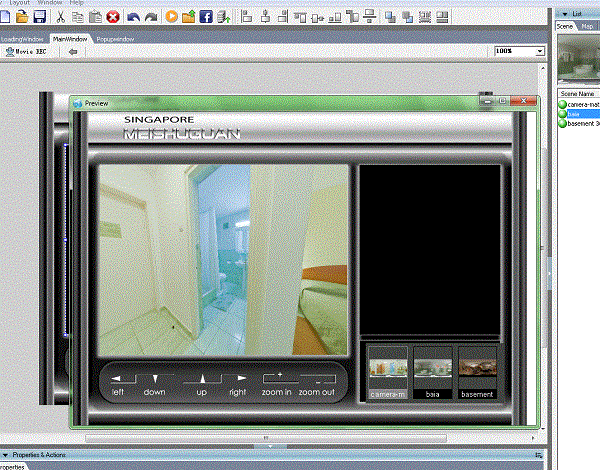This screenshot has height=470, width=600.
Task: Open the Window menu
Action: pos(50,2)
